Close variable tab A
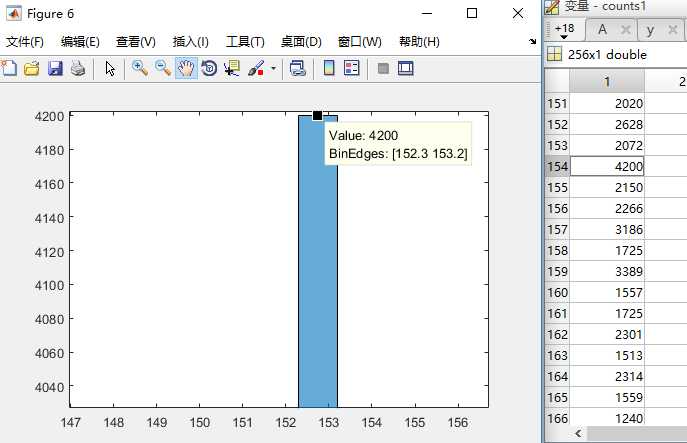The image size is (687, 443). (625, 30)
